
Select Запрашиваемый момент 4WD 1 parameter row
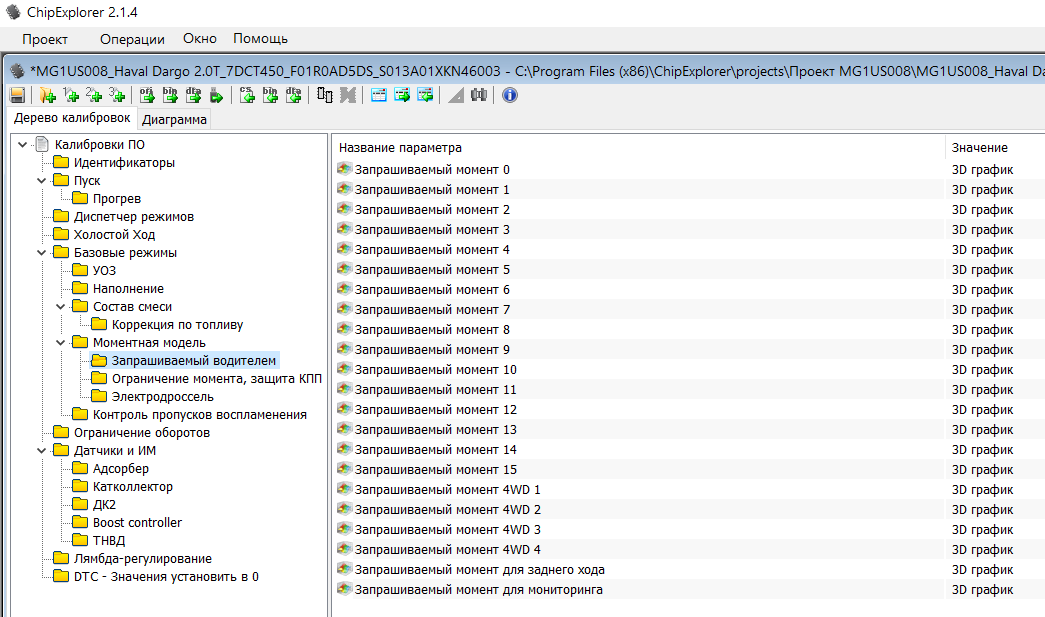point(447,490)
